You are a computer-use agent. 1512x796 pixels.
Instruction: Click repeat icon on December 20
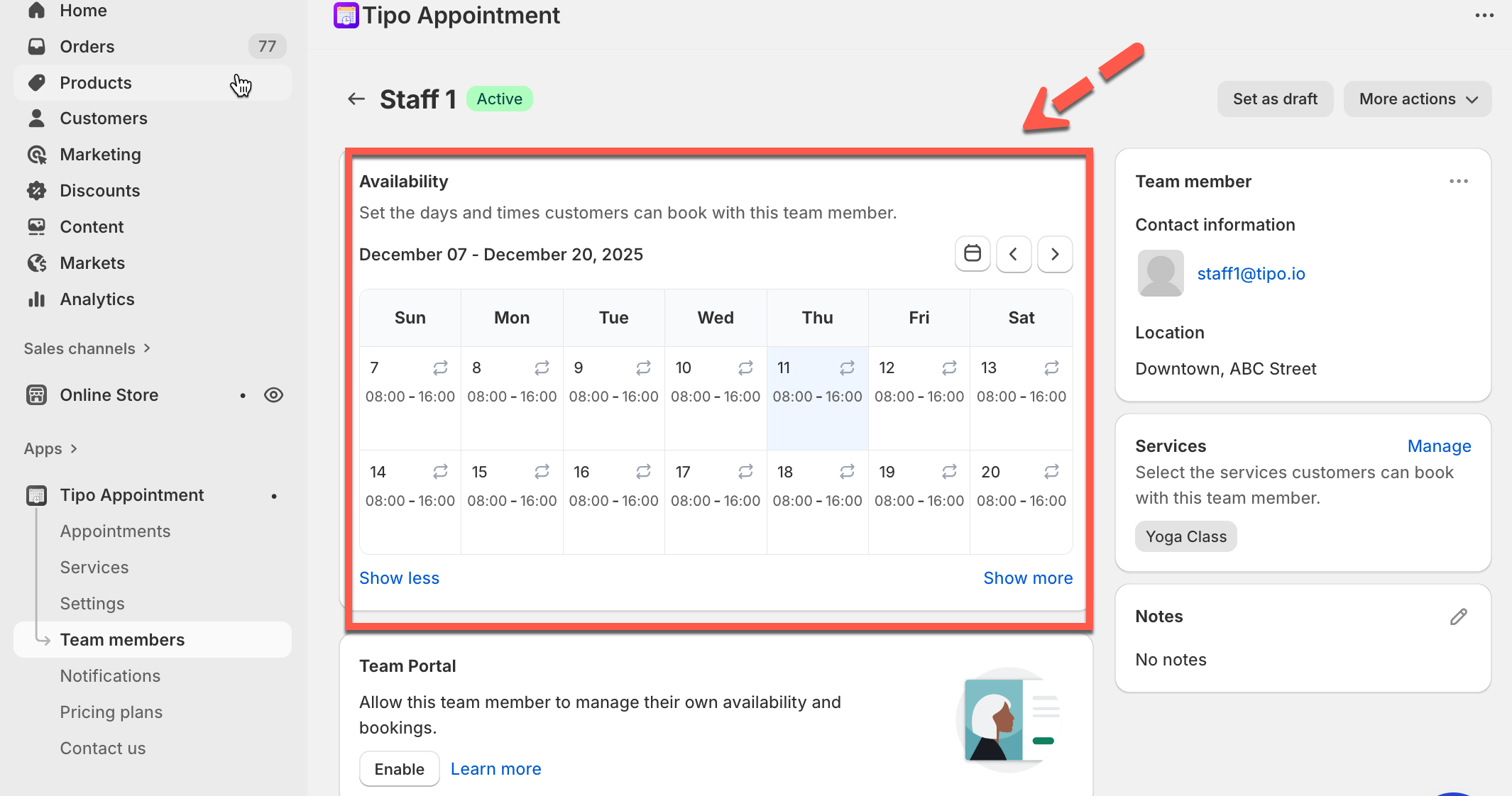[1051, 472]
